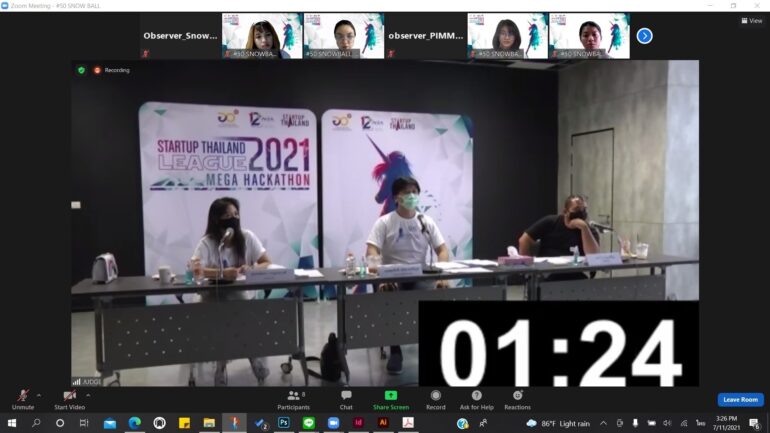Click the blue Leave Room button
This screenshot has width=770, height=433.
point(741,400)
